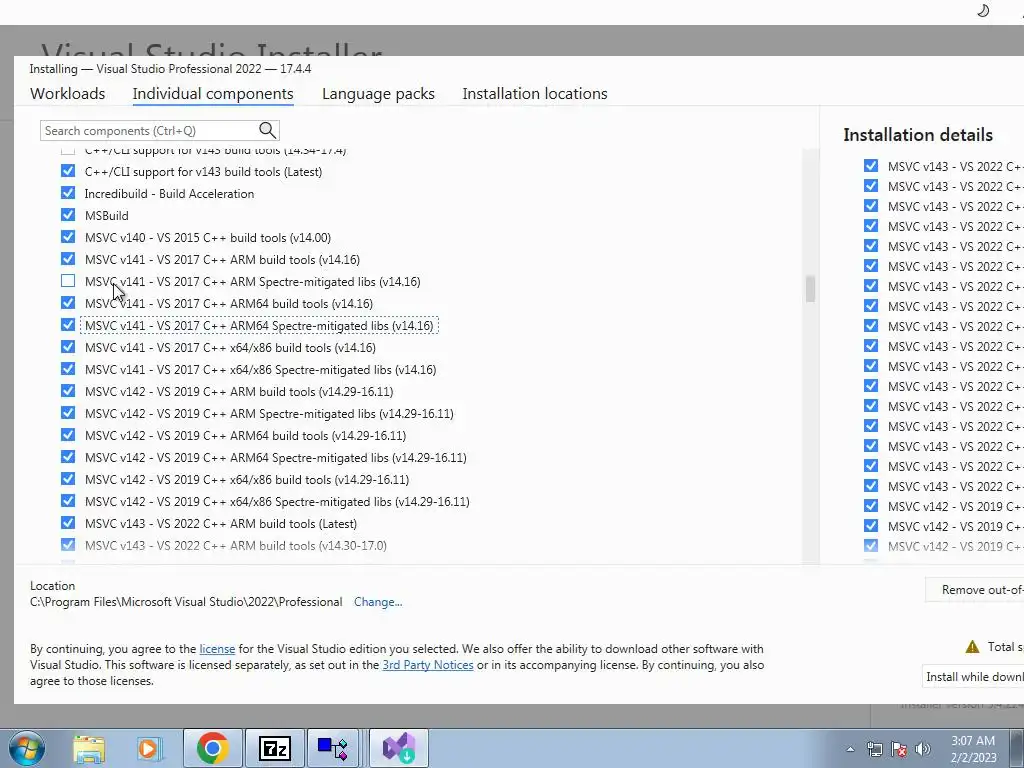The image size is (1024, 768).
Task: Open the license link
Action: click(217, 648)
